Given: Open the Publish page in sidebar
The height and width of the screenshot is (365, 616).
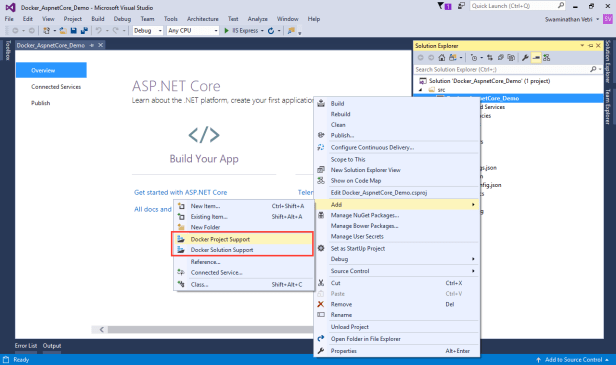Looking at the screenshot, I should pyautogui.click(x=40, y=103).
